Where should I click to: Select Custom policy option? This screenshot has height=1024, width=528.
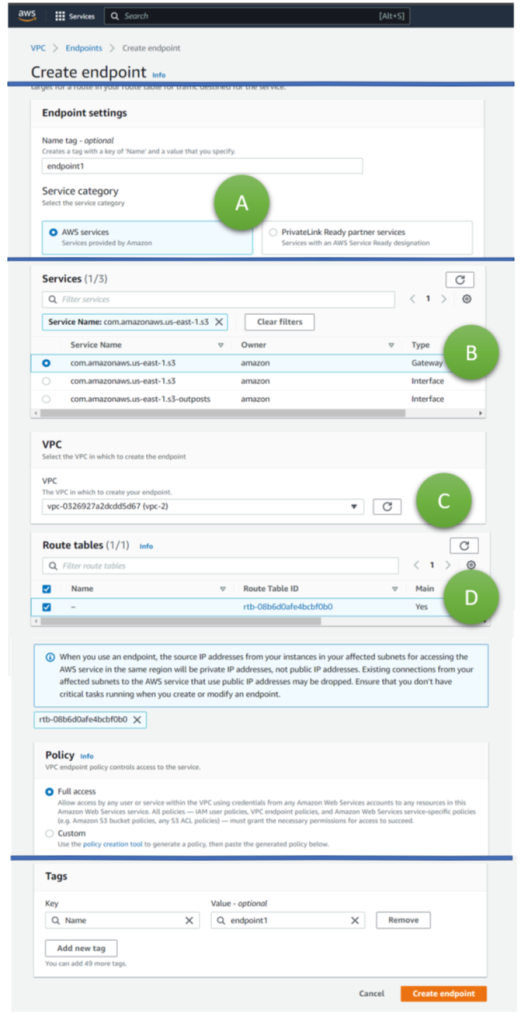(49, 833)
